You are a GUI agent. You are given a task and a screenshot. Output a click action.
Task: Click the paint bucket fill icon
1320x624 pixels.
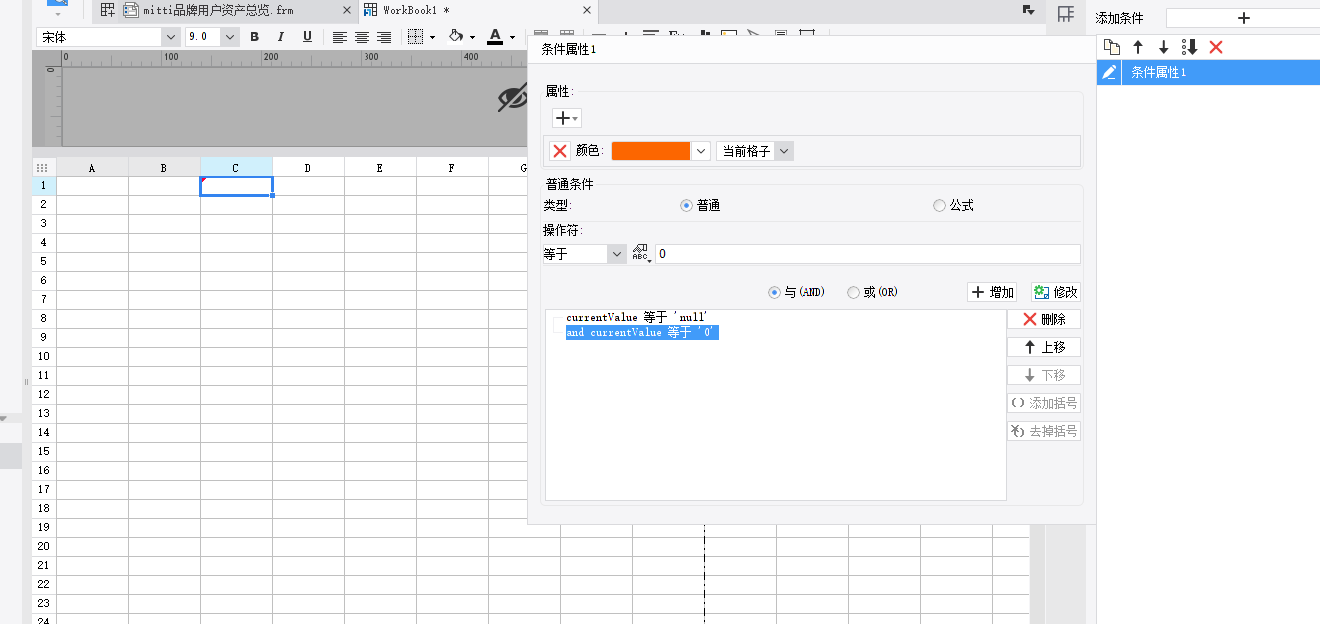(456, 37)
